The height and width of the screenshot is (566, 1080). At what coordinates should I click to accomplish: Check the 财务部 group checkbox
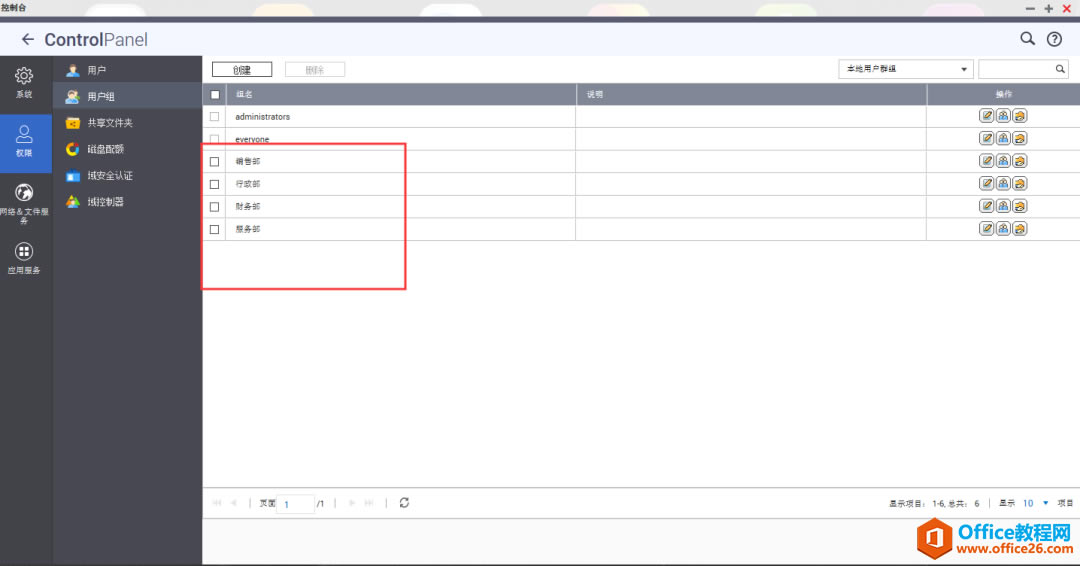click(214, 207)
